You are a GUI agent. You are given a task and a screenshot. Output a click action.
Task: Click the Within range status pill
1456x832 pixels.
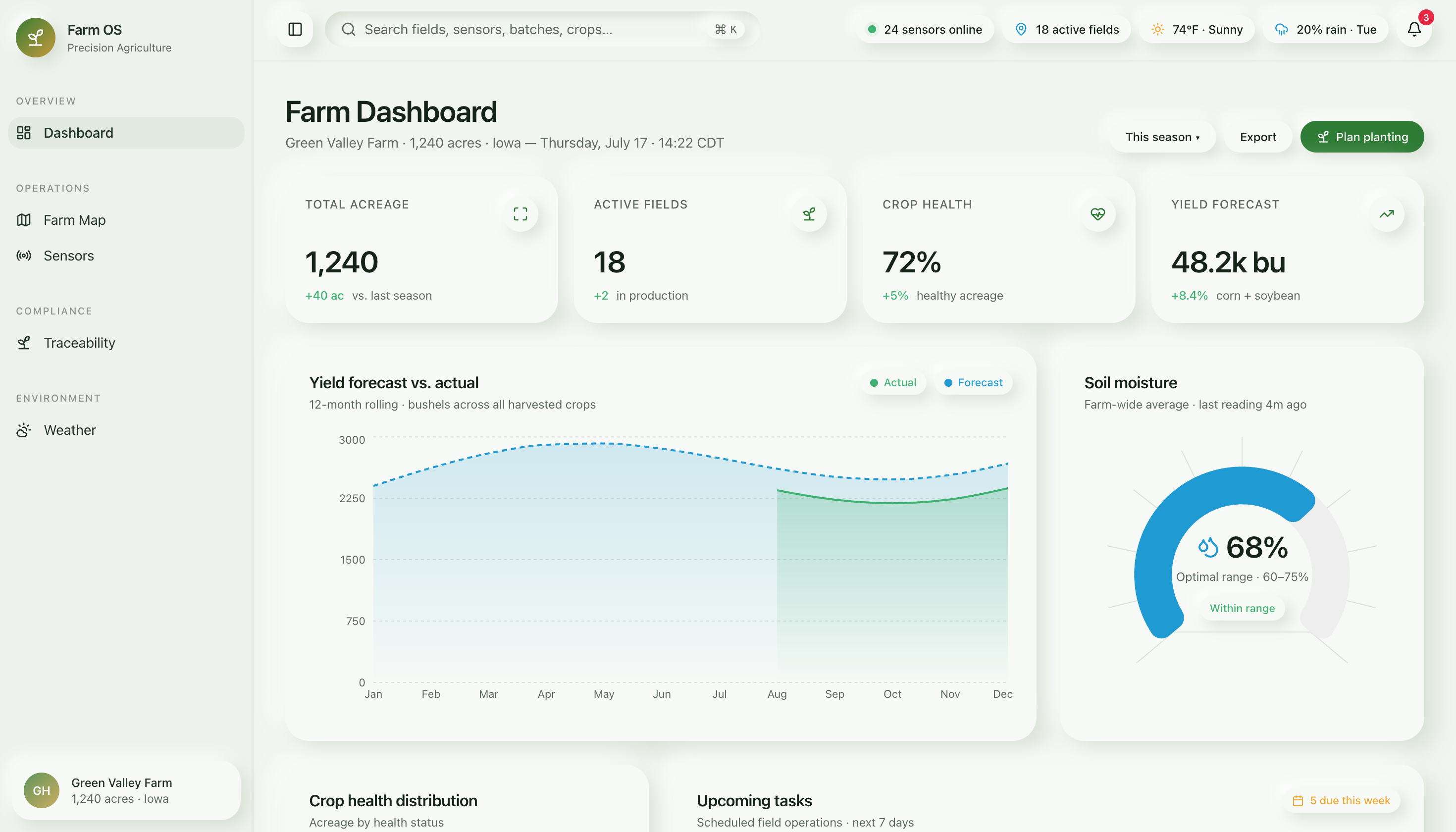click(x=1242, y=608)
